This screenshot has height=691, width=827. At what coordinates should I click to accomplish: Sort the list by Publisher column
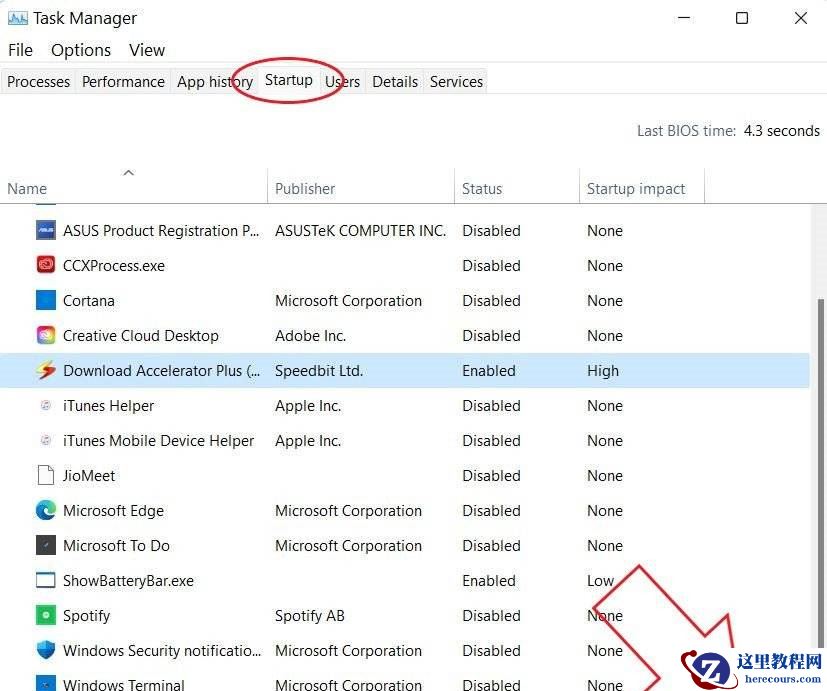[305, 188]
